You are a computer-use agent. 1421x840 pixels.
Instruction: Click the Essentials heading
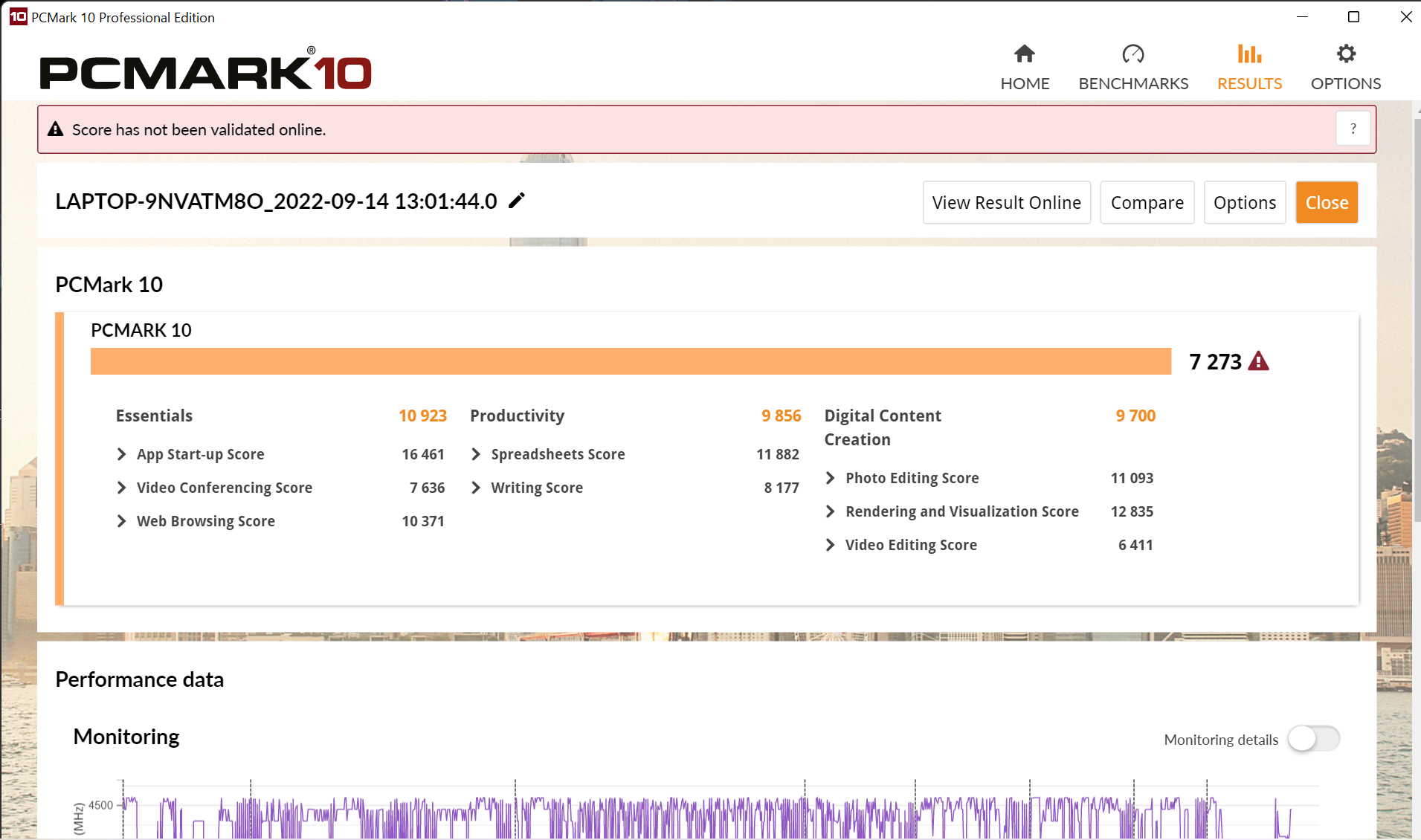click(x=154, y=416)
